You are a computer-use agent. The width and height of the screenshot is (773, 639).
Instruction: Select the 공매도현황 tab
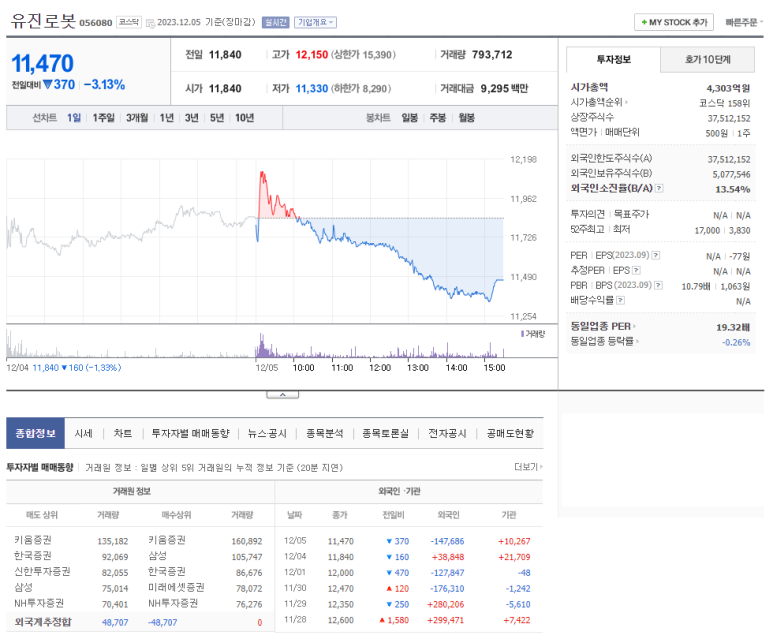click(510, 433)
